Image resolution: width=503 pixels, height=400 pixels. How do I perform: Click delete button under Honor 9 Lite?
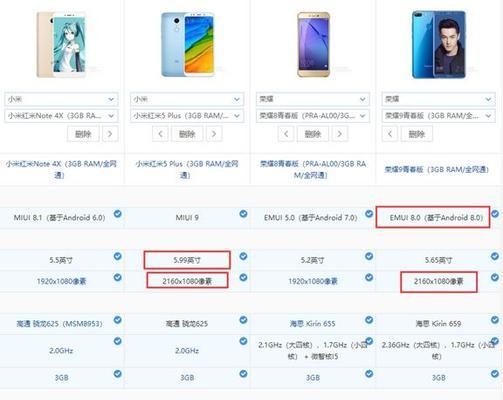tap(417, 134)
